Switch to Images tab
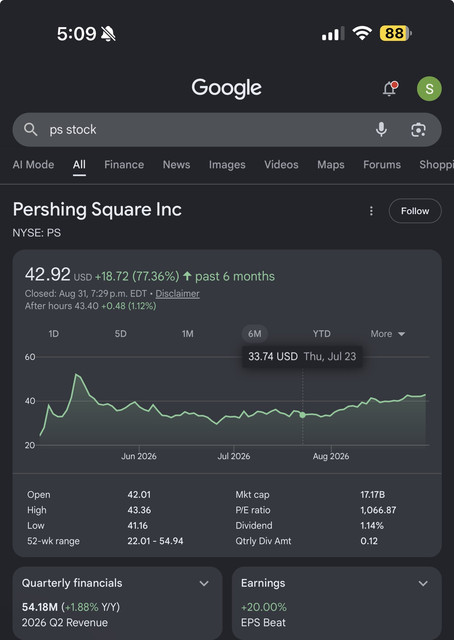 [227, 165]
